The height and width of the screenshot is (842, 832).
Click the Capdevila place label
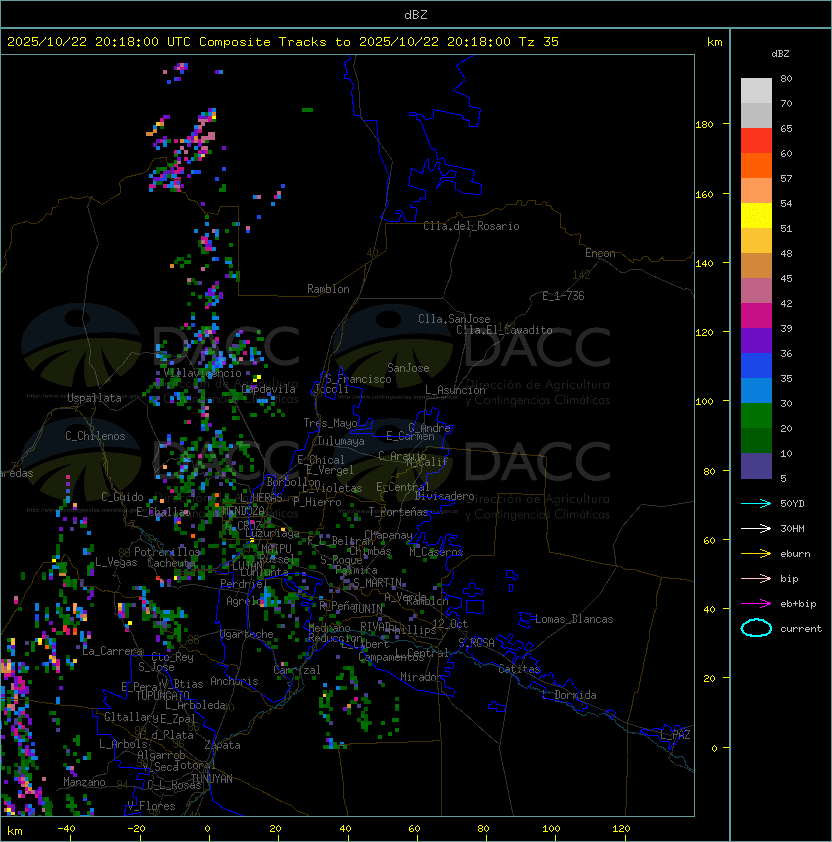click(269, 389)
